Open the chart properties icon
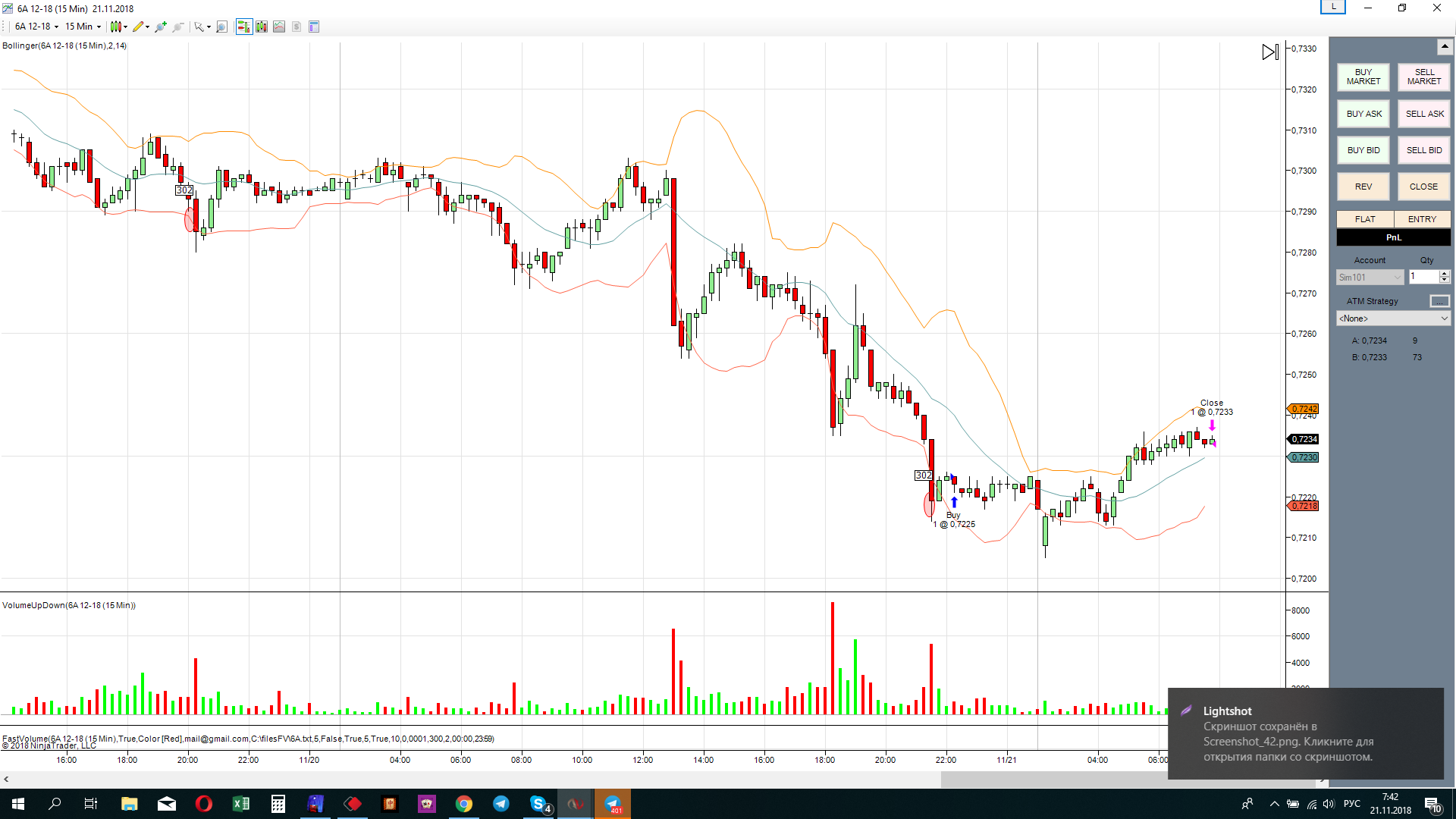This screenshot has height=819, width=1456. pyautogui.click(x=314, y=27)
